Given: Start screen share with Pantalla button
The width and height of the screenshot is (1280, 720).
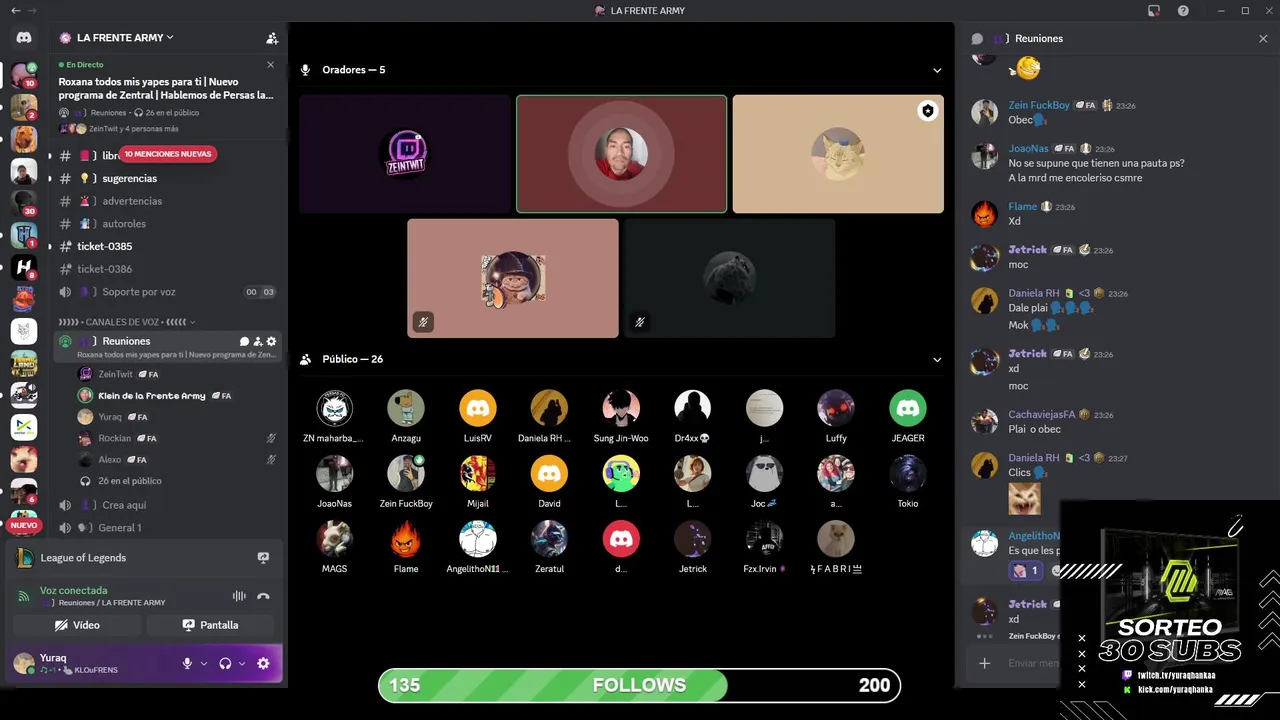Looking at the screenshot, I should click(211, 625).
